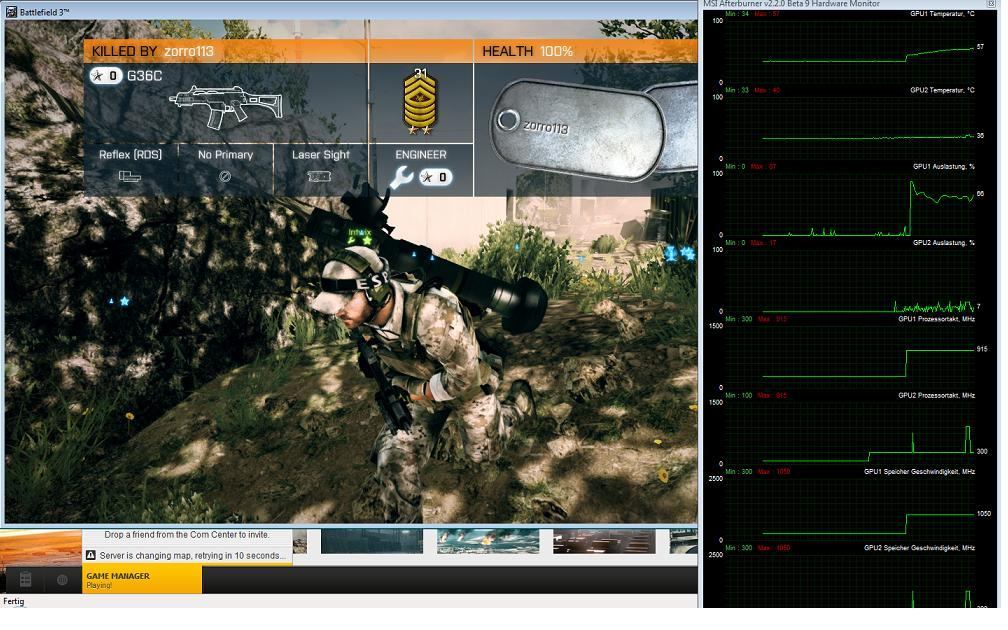Click the G36C weapon name
Image resolution: width=1008 pixels, height=630 pixels.
(145, 76)
